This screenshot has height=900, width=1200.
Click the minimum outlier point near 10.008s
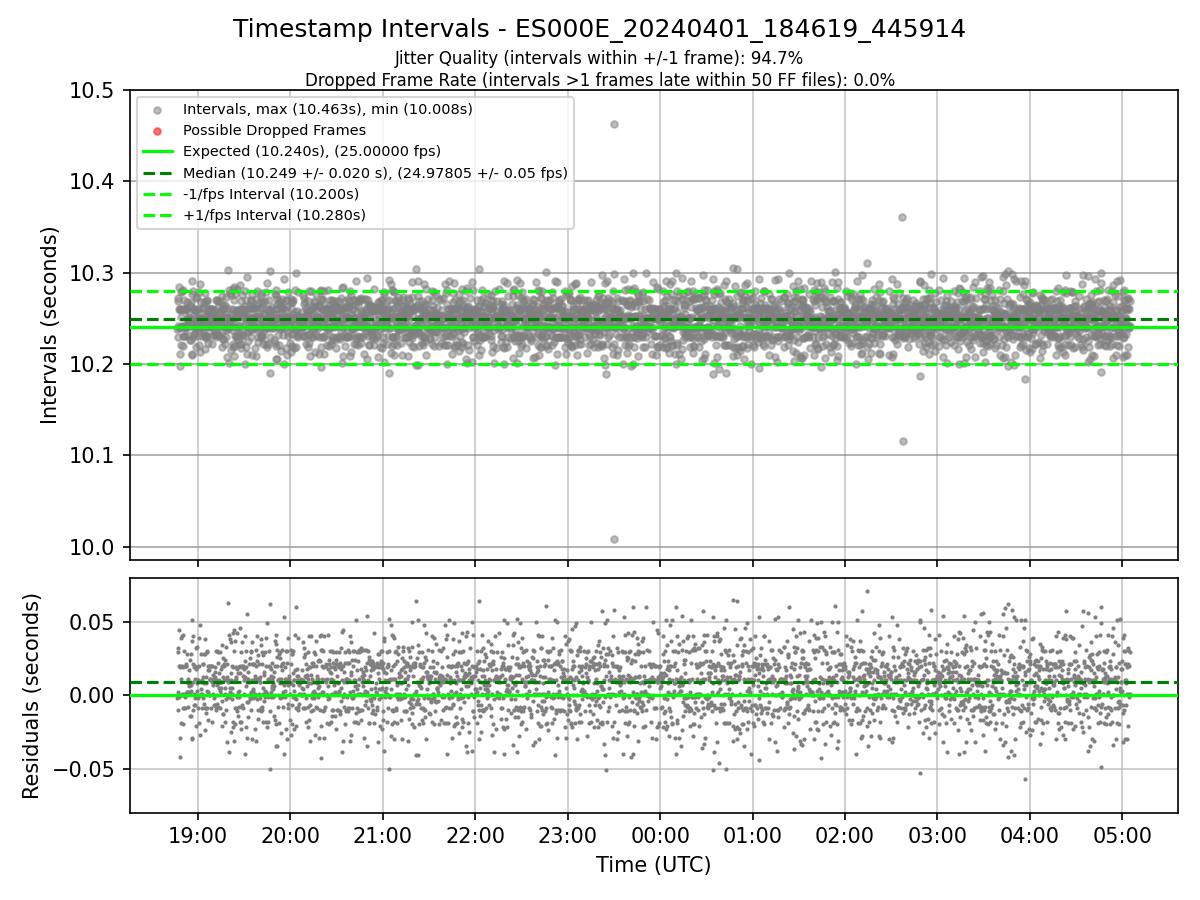pyautogui.click(x=614, y=539)
